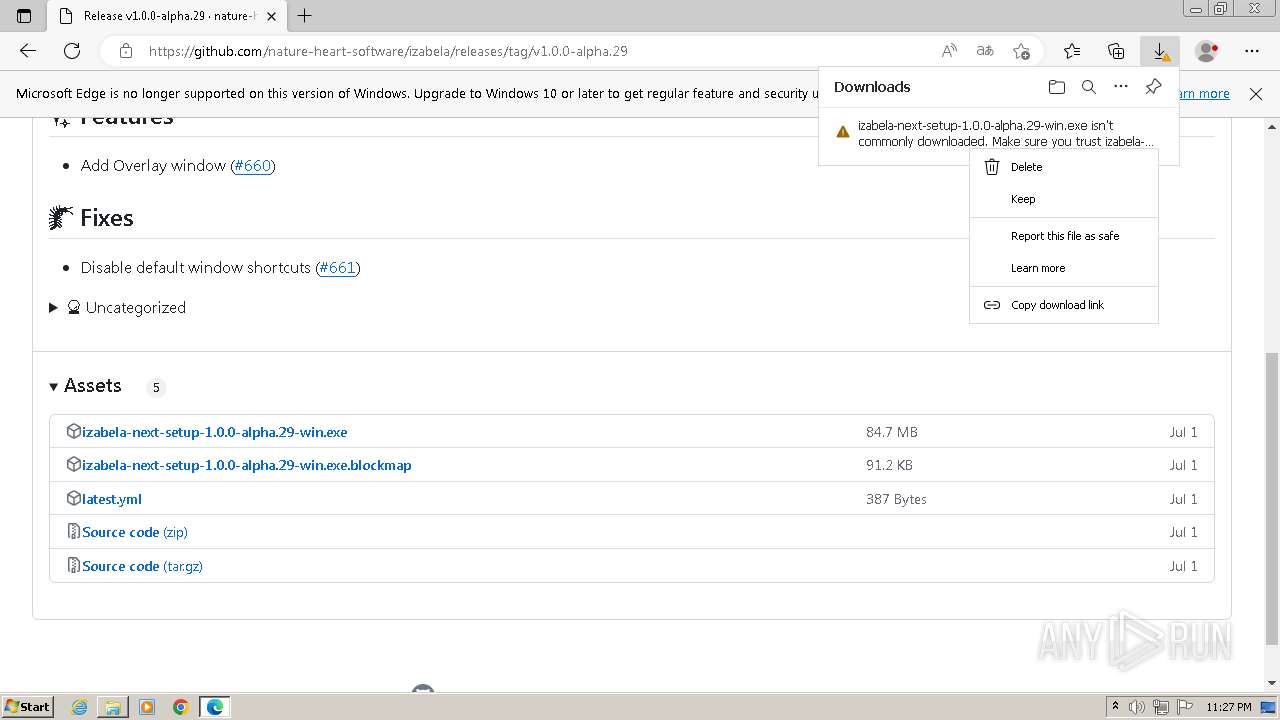Reload the page with Refresh icon
This screenshot has height=720, width=1280.
point(72,51)
